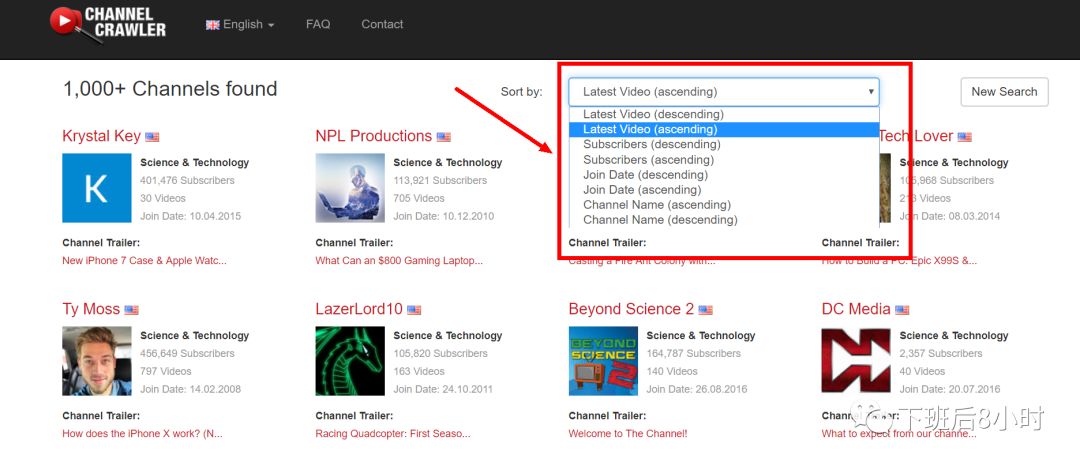Open the FAQ page
The height and width of the screenshot is (466, 1080).
[x=318, y=24]
